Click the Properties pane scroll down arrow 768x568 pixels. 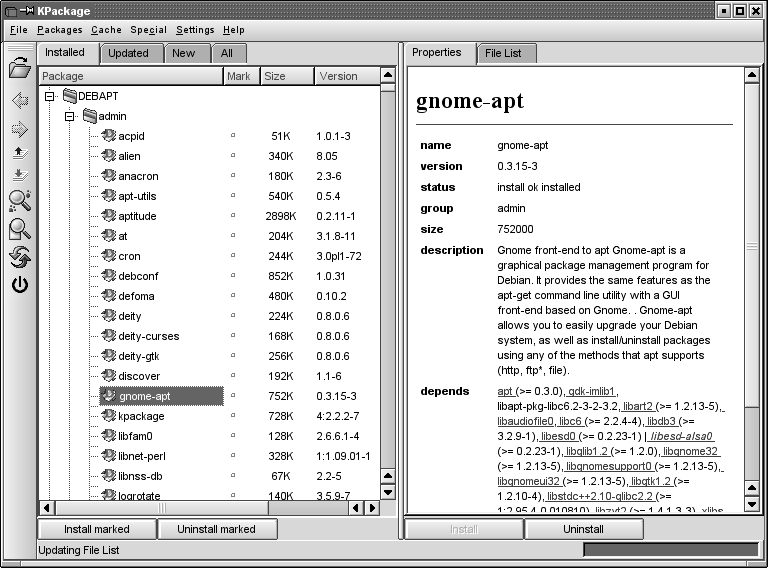coord(751,503)
